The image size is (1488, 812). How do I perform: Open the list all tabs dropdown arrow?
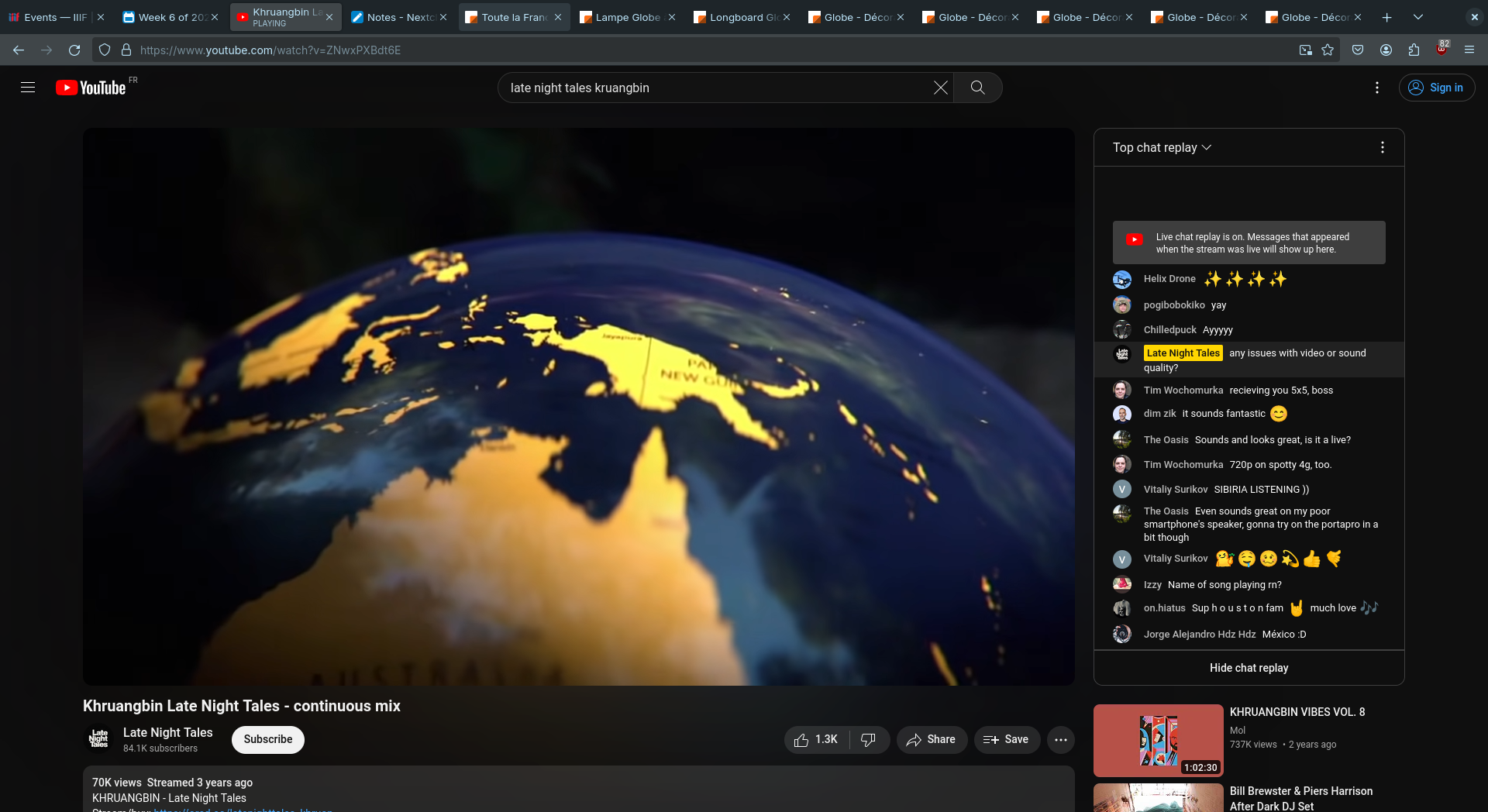point(1417,17)
